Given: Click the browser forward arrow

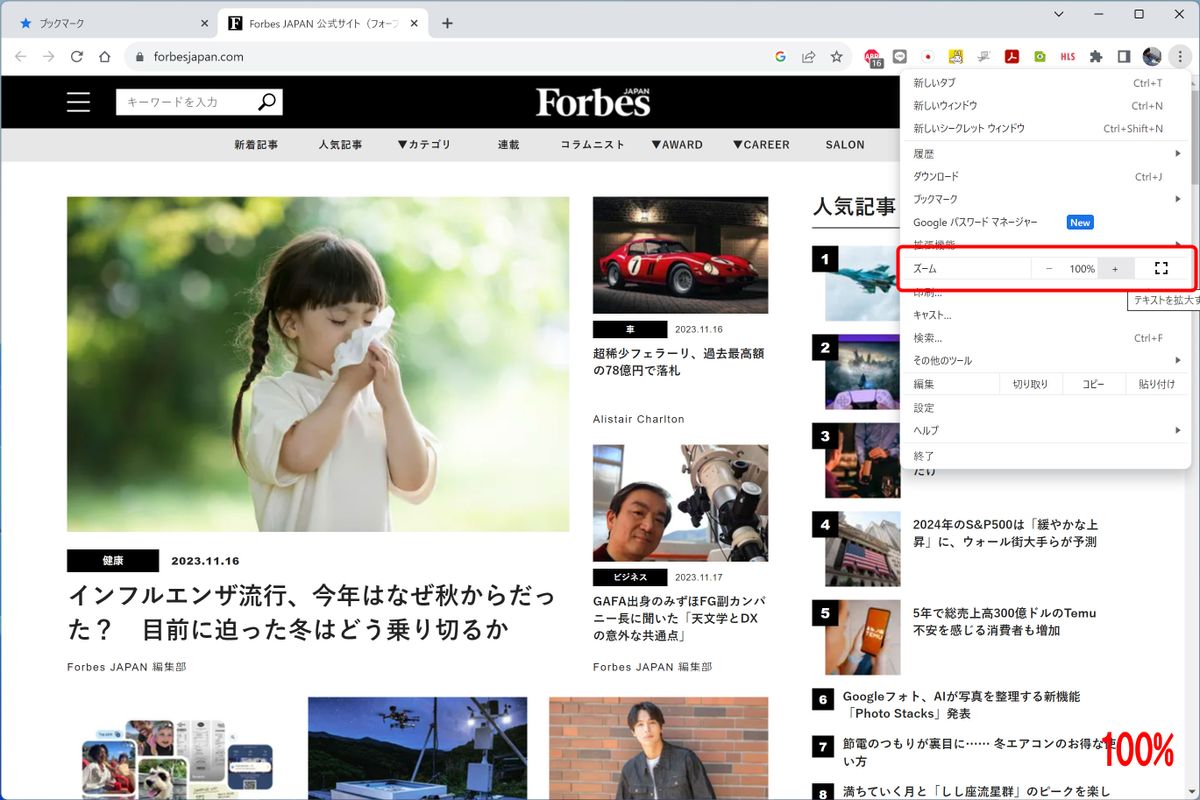Looking at the screenshot, I should point(49,57).
